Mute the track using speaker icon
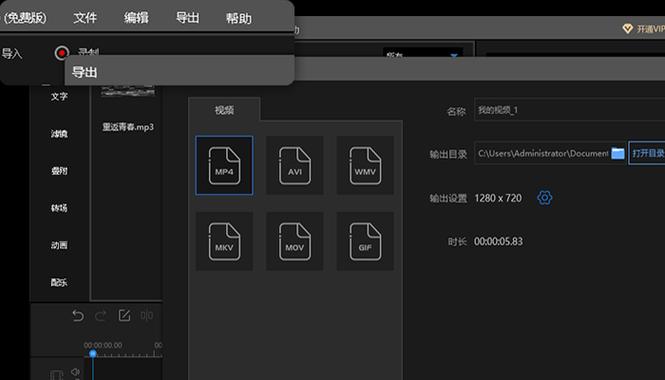 75,372
